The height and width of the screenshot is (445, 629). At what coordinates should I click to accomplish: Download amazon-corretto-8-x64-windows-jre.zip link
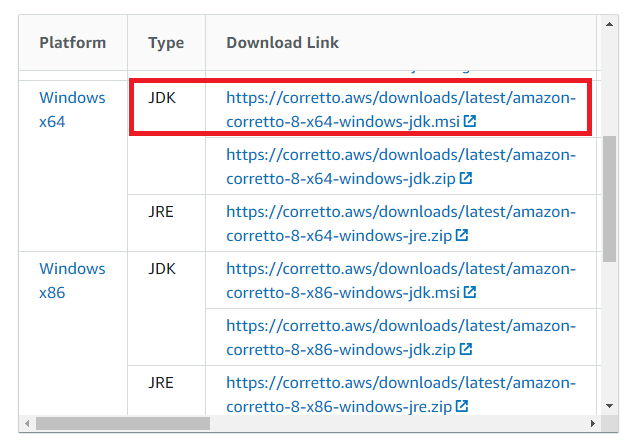pos(401,224)
